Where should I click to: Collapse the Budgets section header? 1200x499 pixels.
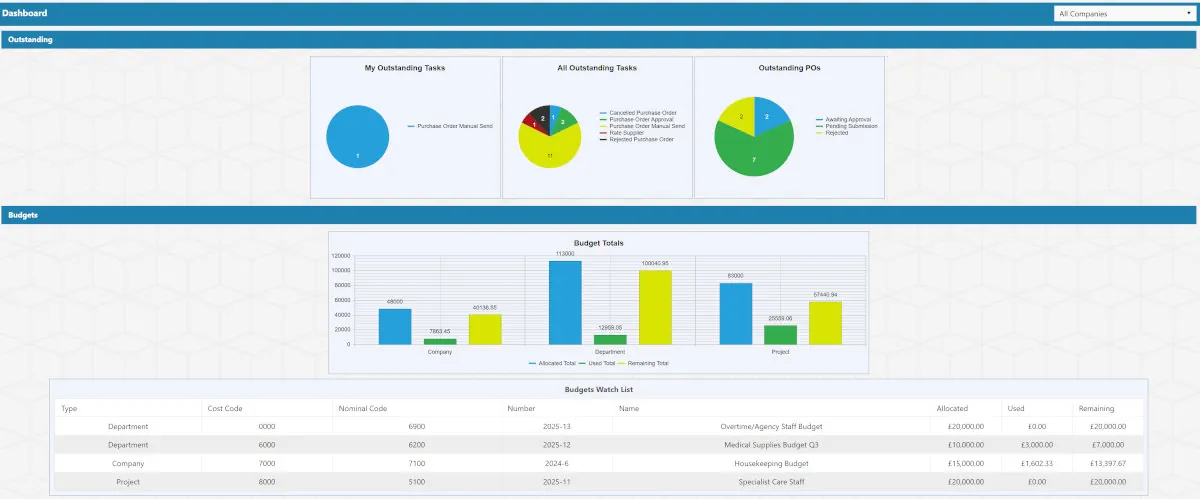598,215
